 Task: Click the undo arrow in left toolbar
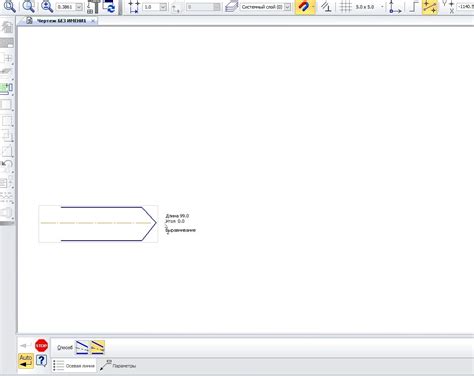pos(7,165)
